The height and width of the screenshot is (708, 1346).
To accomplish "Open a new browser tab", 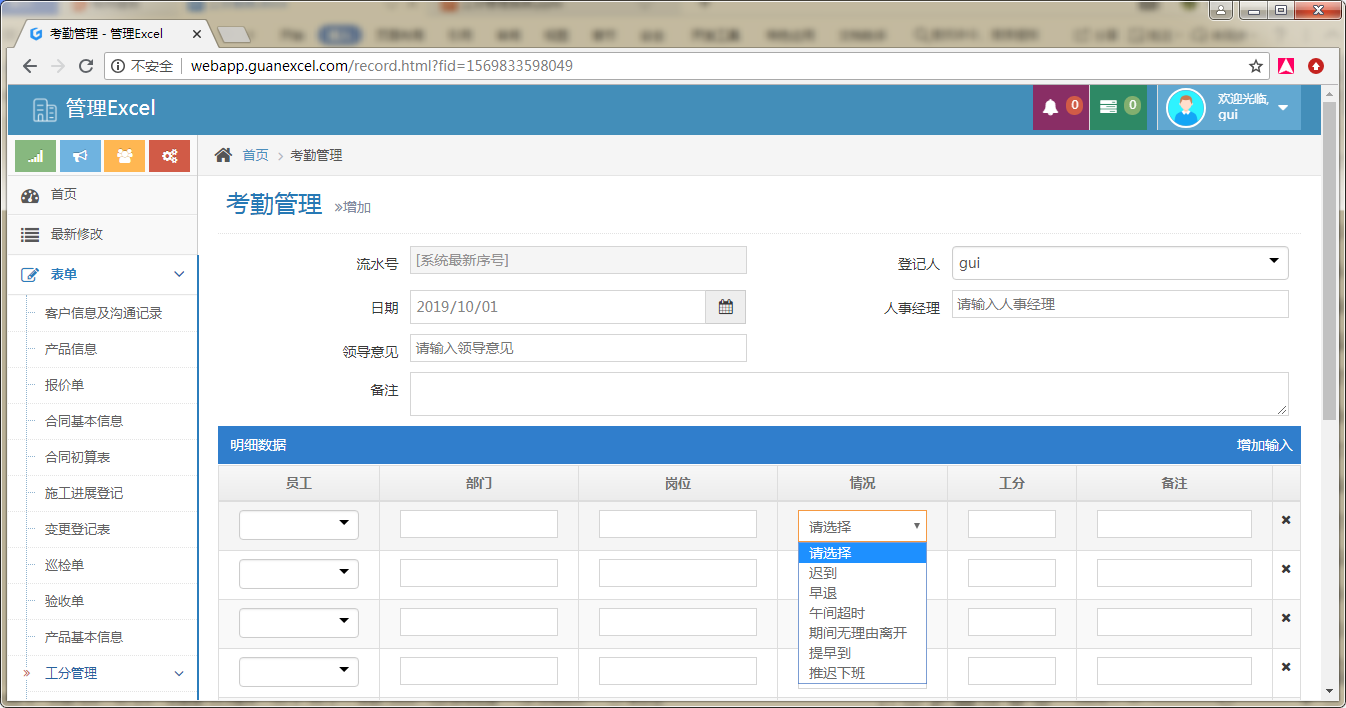I will click(234, 35).
